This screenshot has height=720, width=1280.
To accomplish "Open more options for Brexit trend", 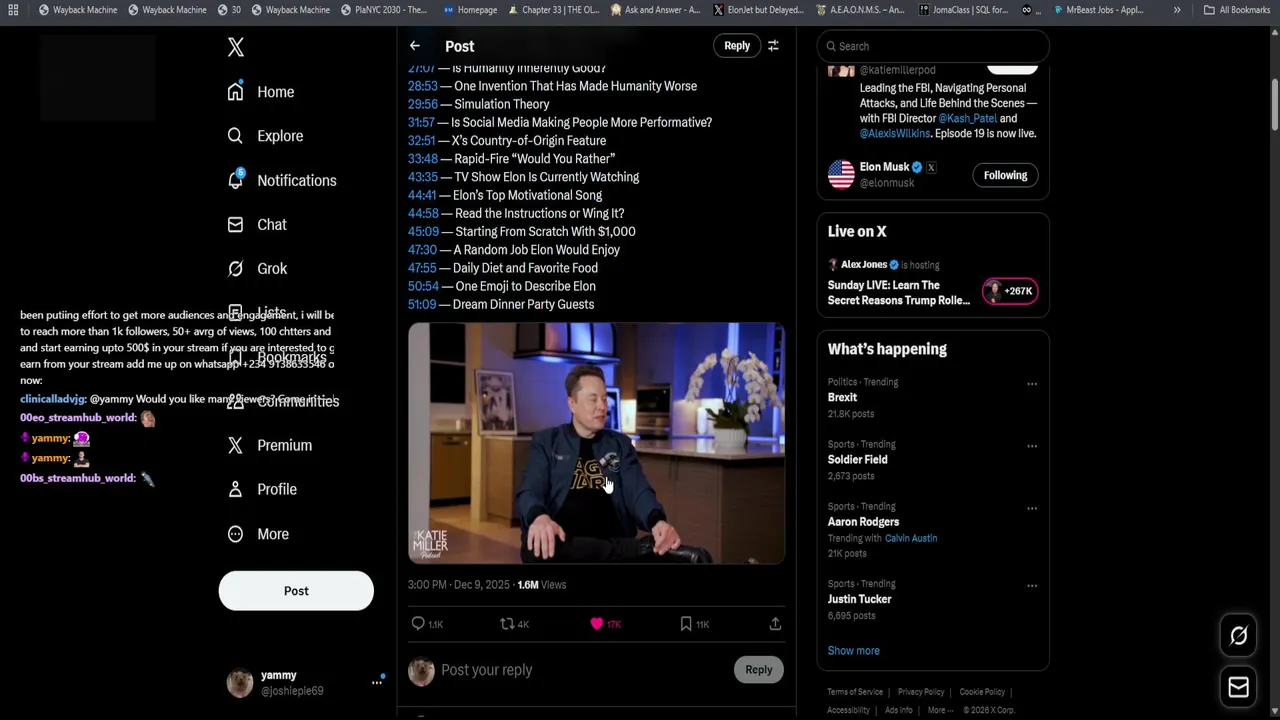I will coord(1032,384).
